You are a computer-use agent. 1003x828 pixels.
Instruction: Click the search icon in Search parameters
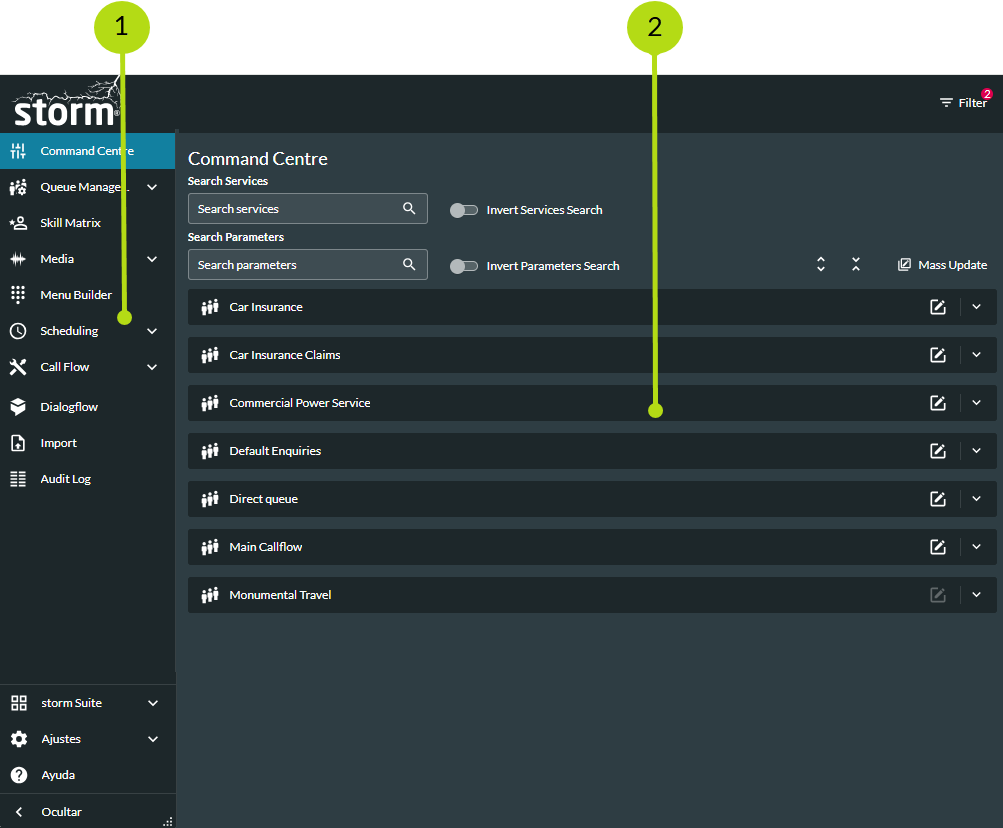(409, 264)
